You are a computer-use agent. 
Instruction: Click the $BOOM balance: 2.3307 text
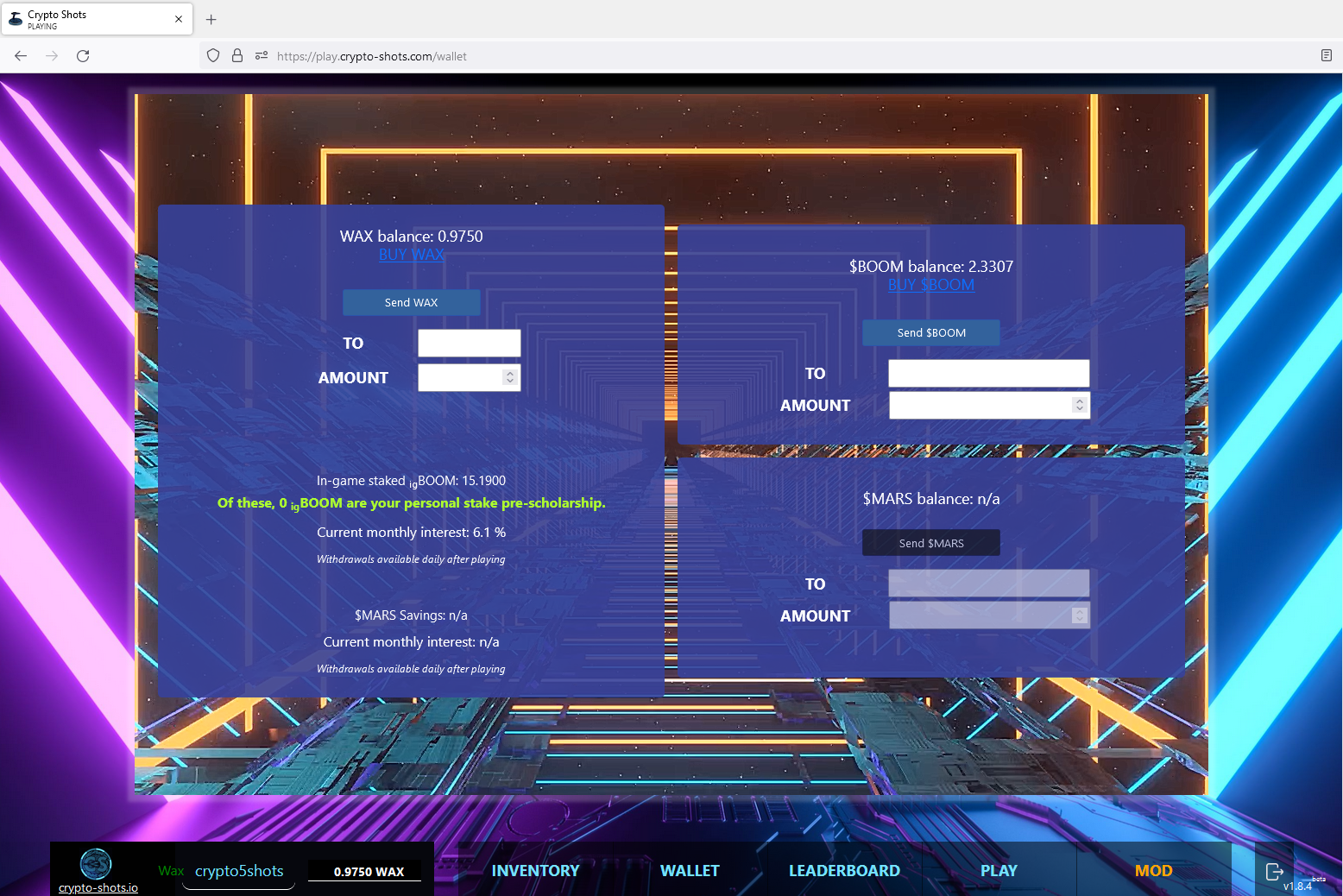coord(931,267)
